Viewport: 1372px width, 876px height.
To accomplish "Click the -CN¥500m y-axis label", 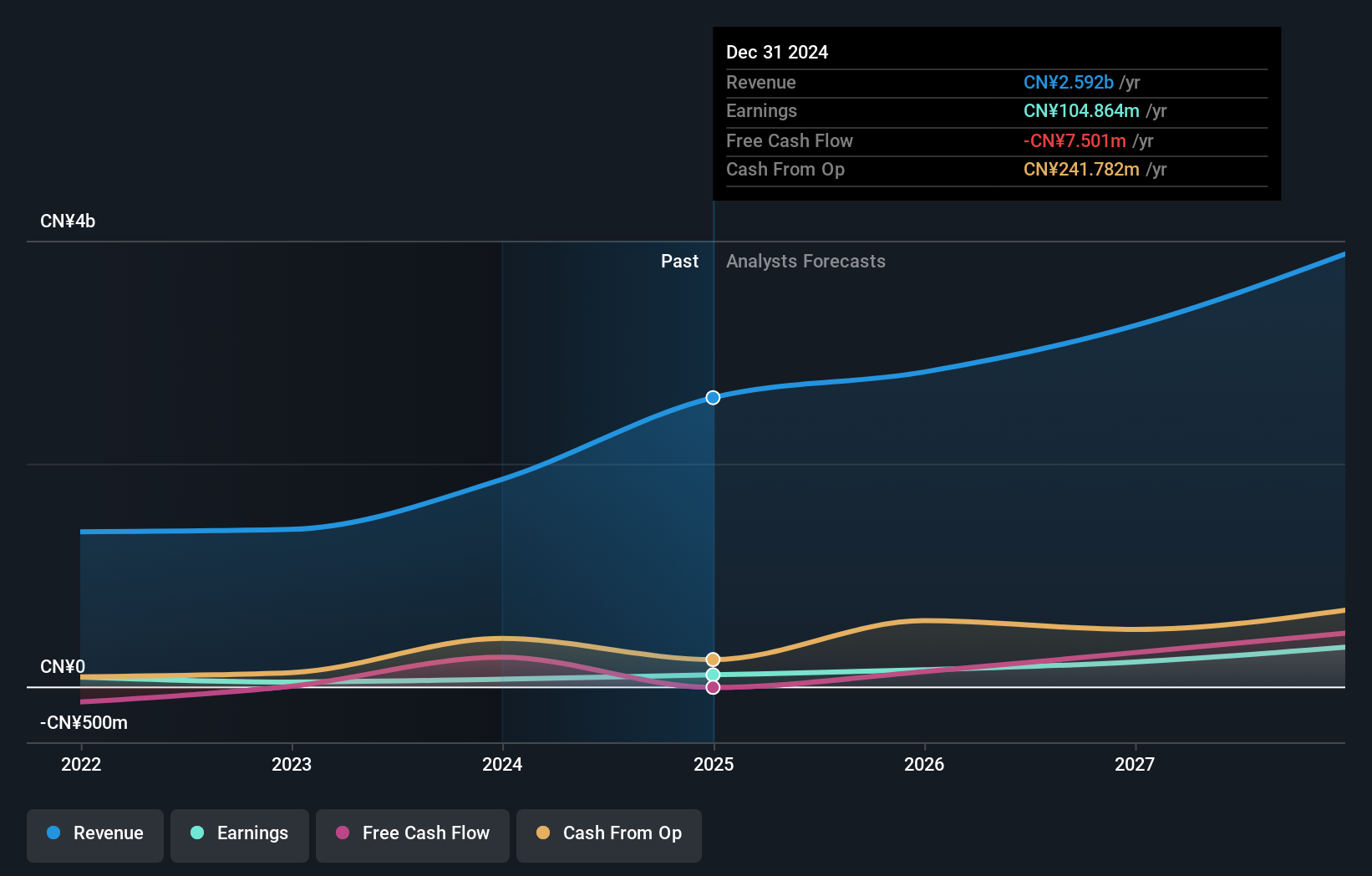I will (84, 723).
